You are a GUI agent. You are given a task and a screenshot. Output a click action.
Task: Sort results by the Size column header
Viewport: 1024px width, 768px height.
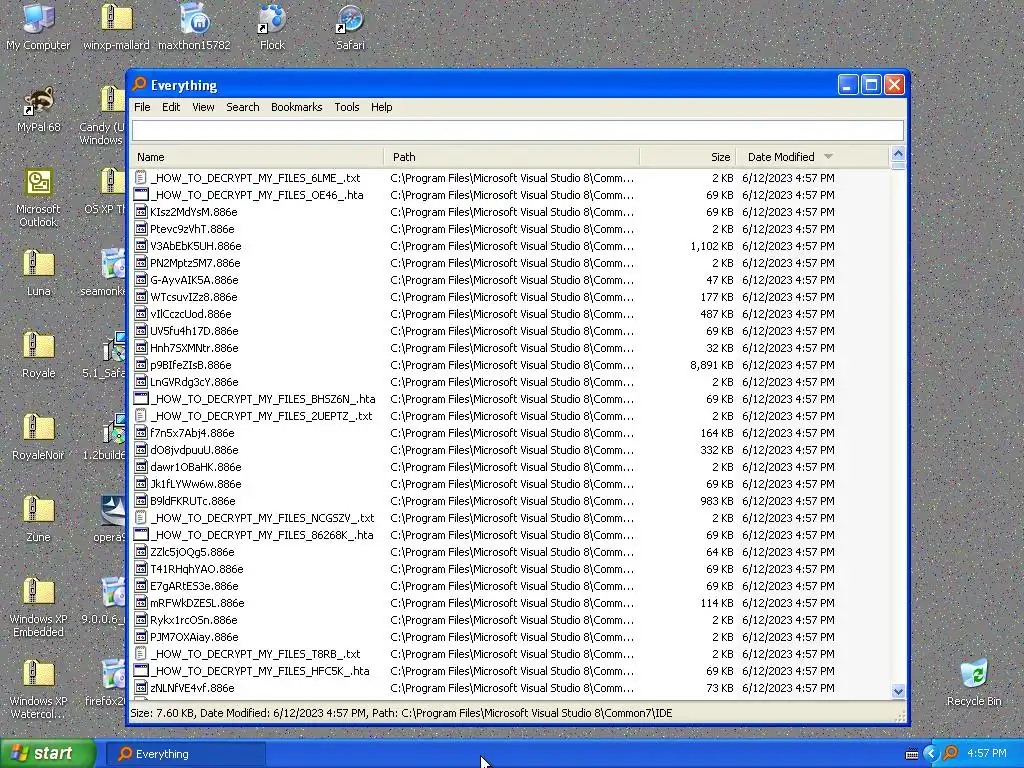[x=688, y=157]
